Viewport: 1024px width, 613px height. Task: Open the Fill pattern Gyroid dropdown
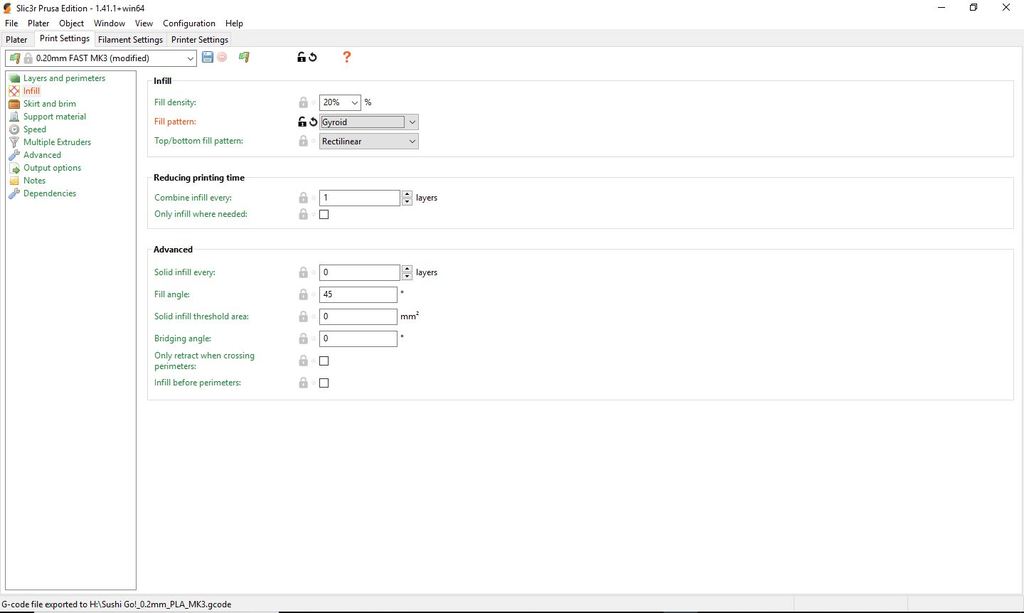click(x=369, y=122)
